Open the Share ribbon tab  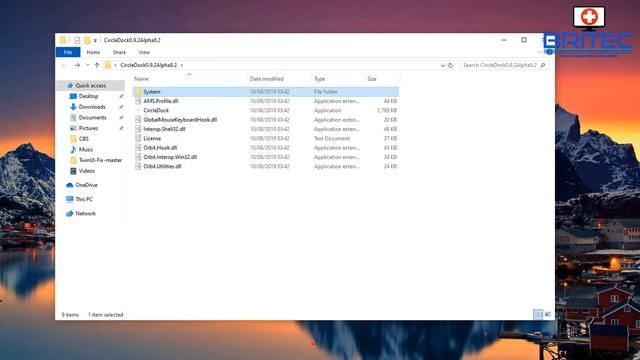(119, 52)
